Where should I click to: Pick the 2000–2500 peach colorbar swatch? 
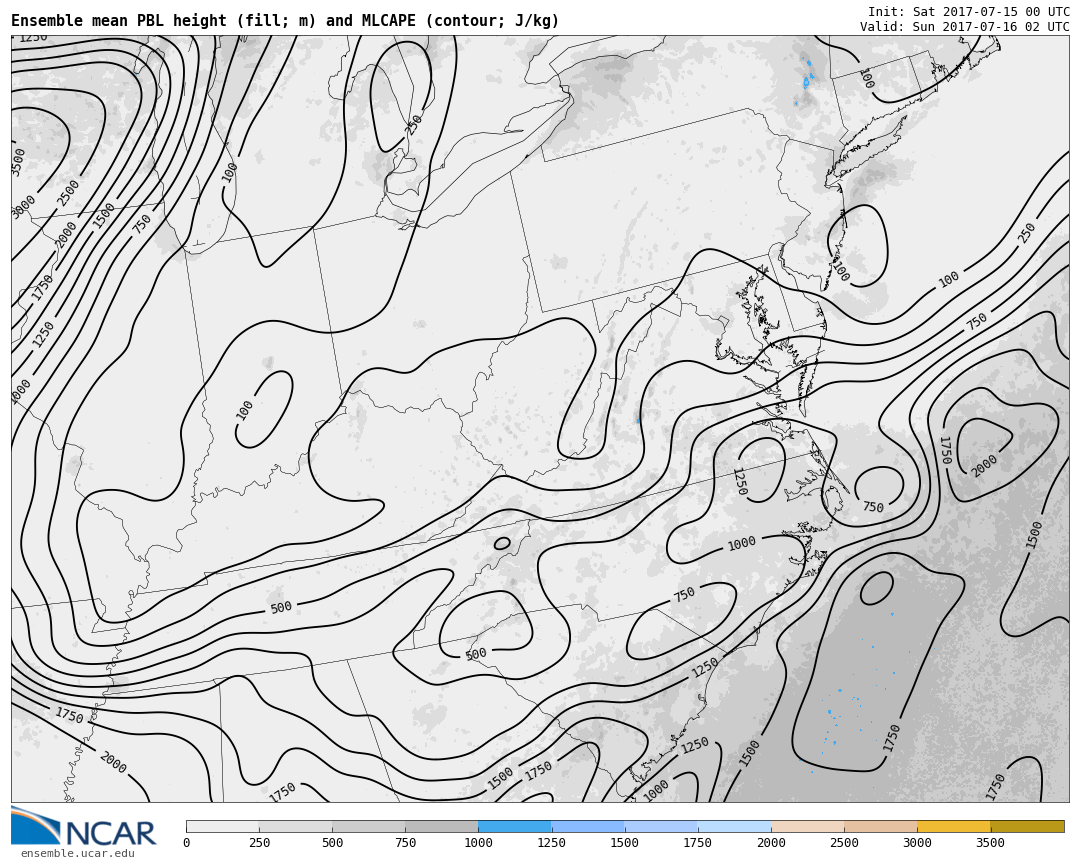pos(807,826)
